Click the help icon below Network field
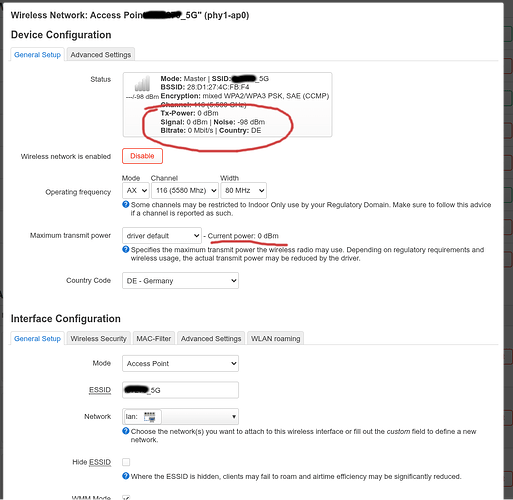The image size is (513, 500). tap(126, 431)
